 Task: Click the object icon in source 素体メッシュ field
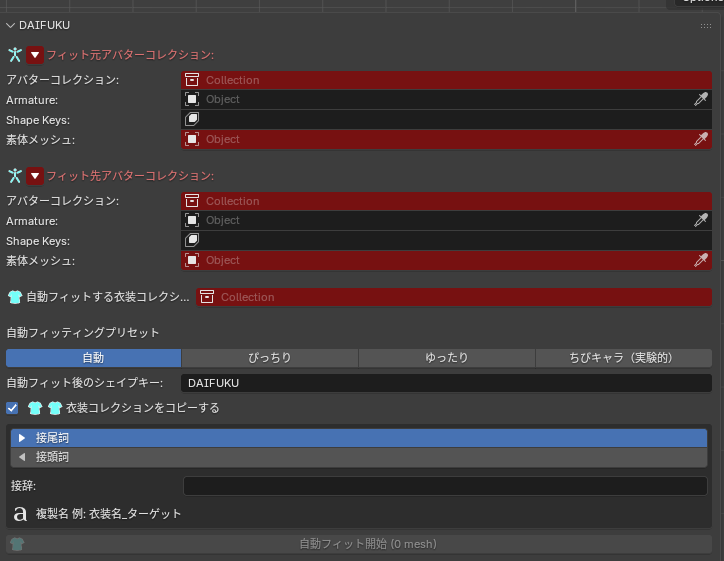(192, 139)
